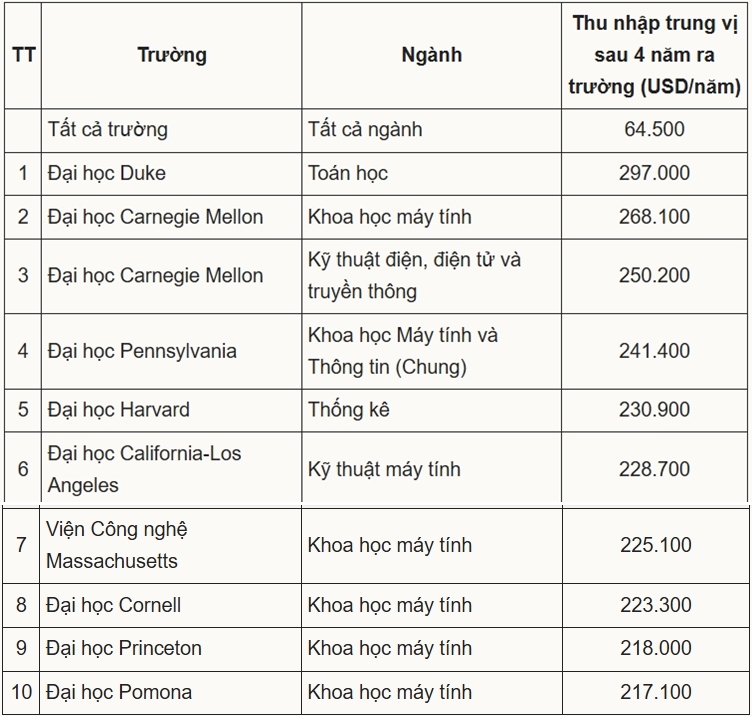This screenshot has width=752, height=716.
Task: Click the 'TT' column header
Action: point(23,55)
